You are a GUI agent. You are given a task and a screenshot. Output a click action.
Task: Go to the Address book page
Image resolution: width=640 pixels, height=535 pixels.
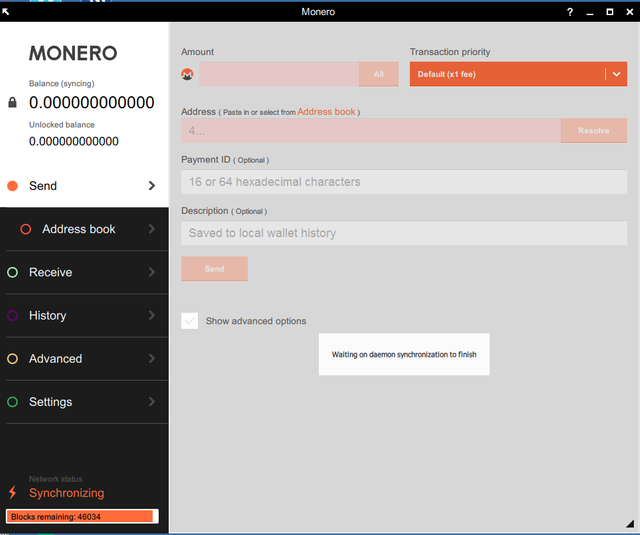tap(84, 229)
